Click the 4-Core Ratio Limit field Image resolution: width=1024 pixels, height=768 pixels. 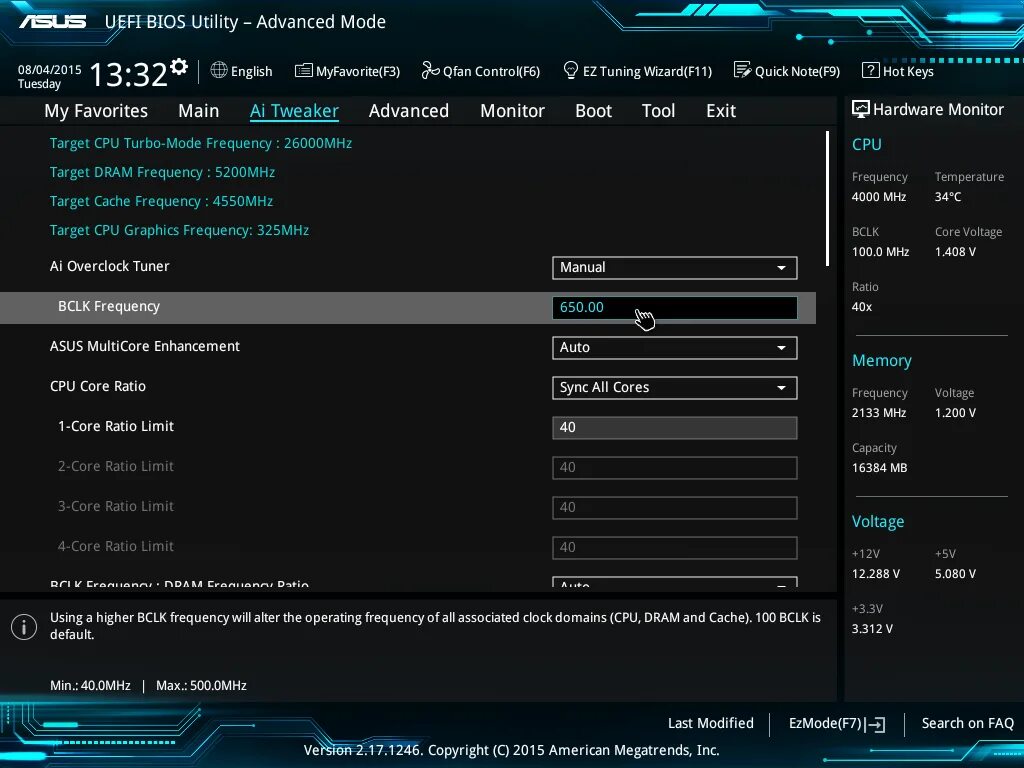coord(675,547)
